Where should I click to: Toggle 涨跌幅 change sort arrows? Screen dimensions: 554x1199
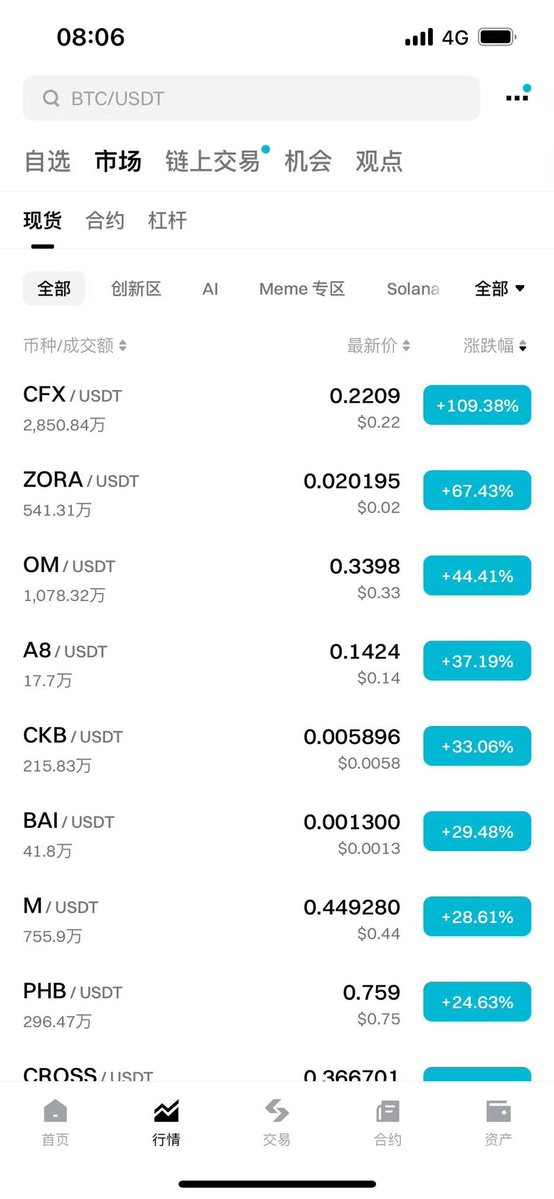(x=523, y=346)
